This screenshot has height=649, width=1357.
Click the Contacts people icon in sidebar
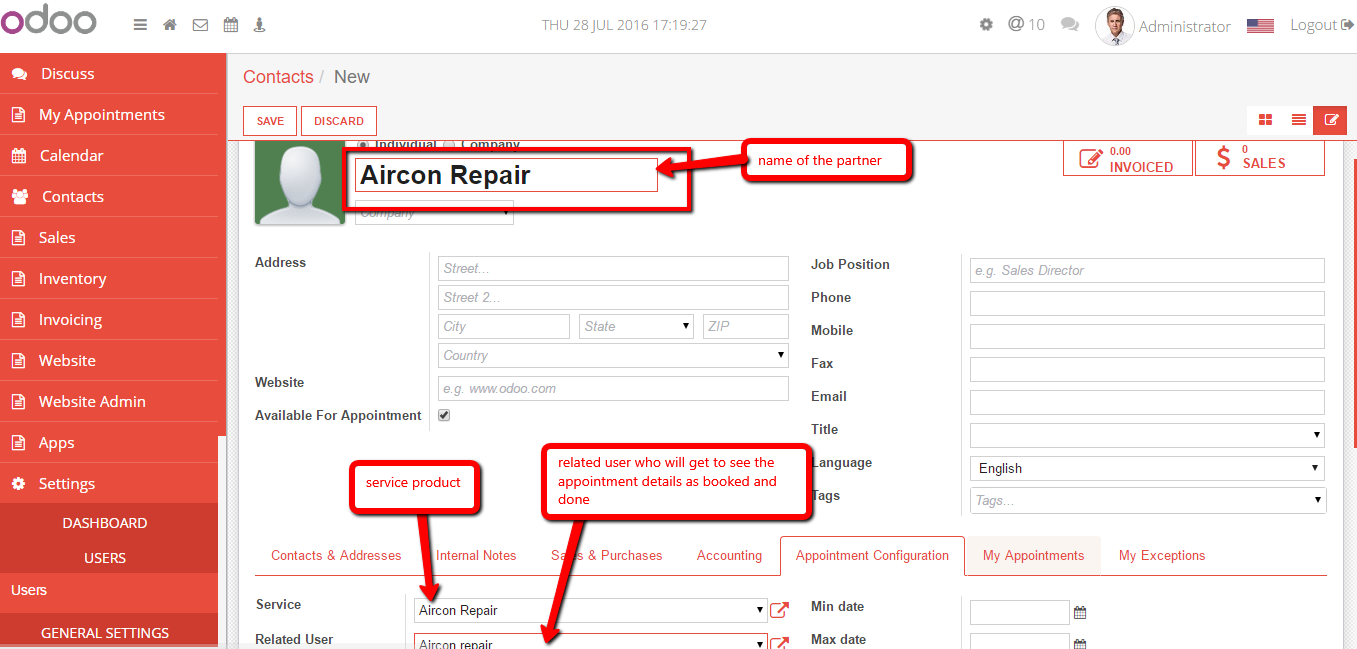tap(20, 197)
